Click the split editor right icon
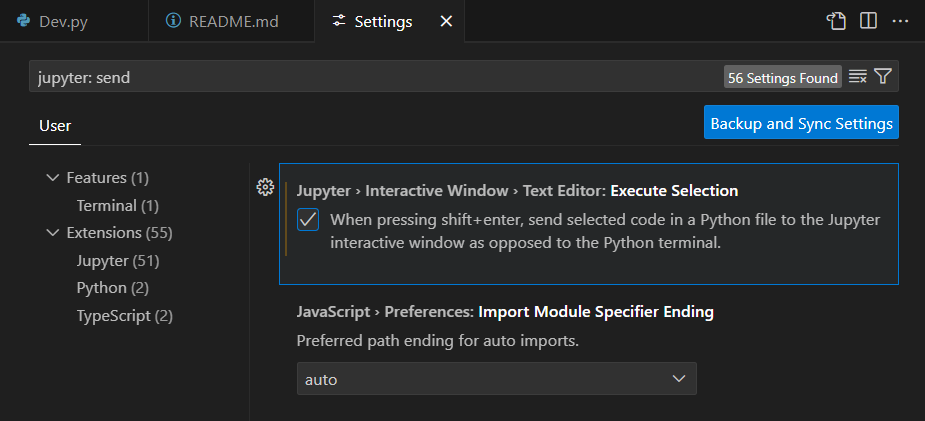This screenshot has width=925, height=421. 868,21
